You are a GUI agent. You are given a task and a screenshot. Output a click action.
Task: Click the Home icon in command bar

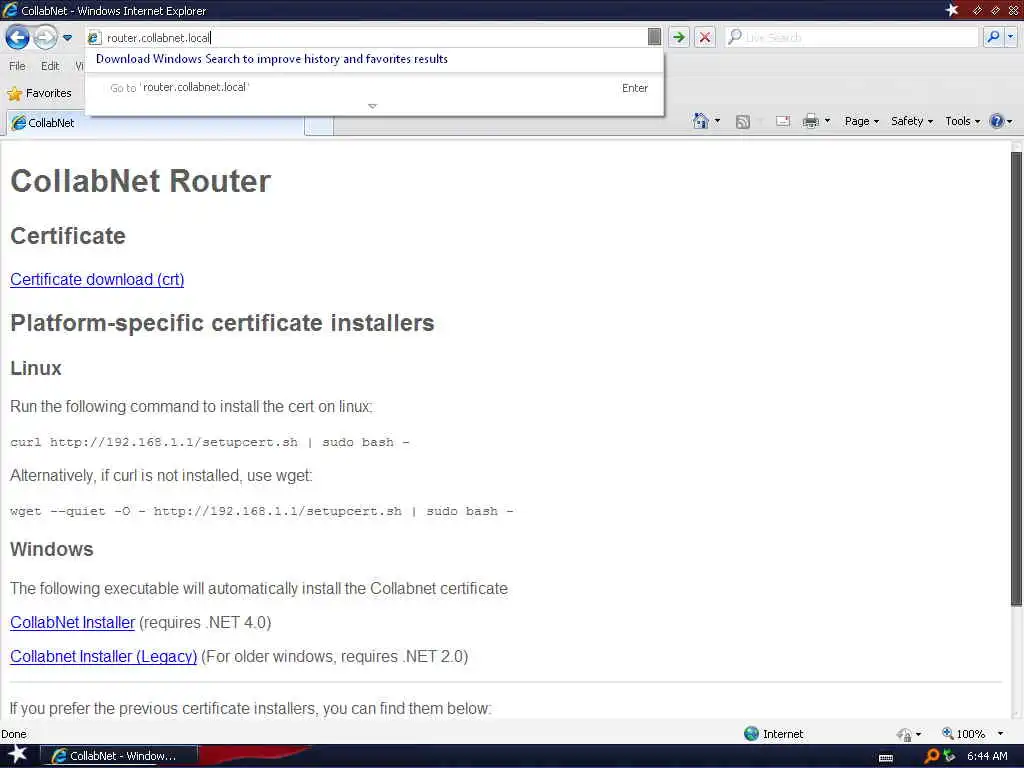(x=701, y=121)
